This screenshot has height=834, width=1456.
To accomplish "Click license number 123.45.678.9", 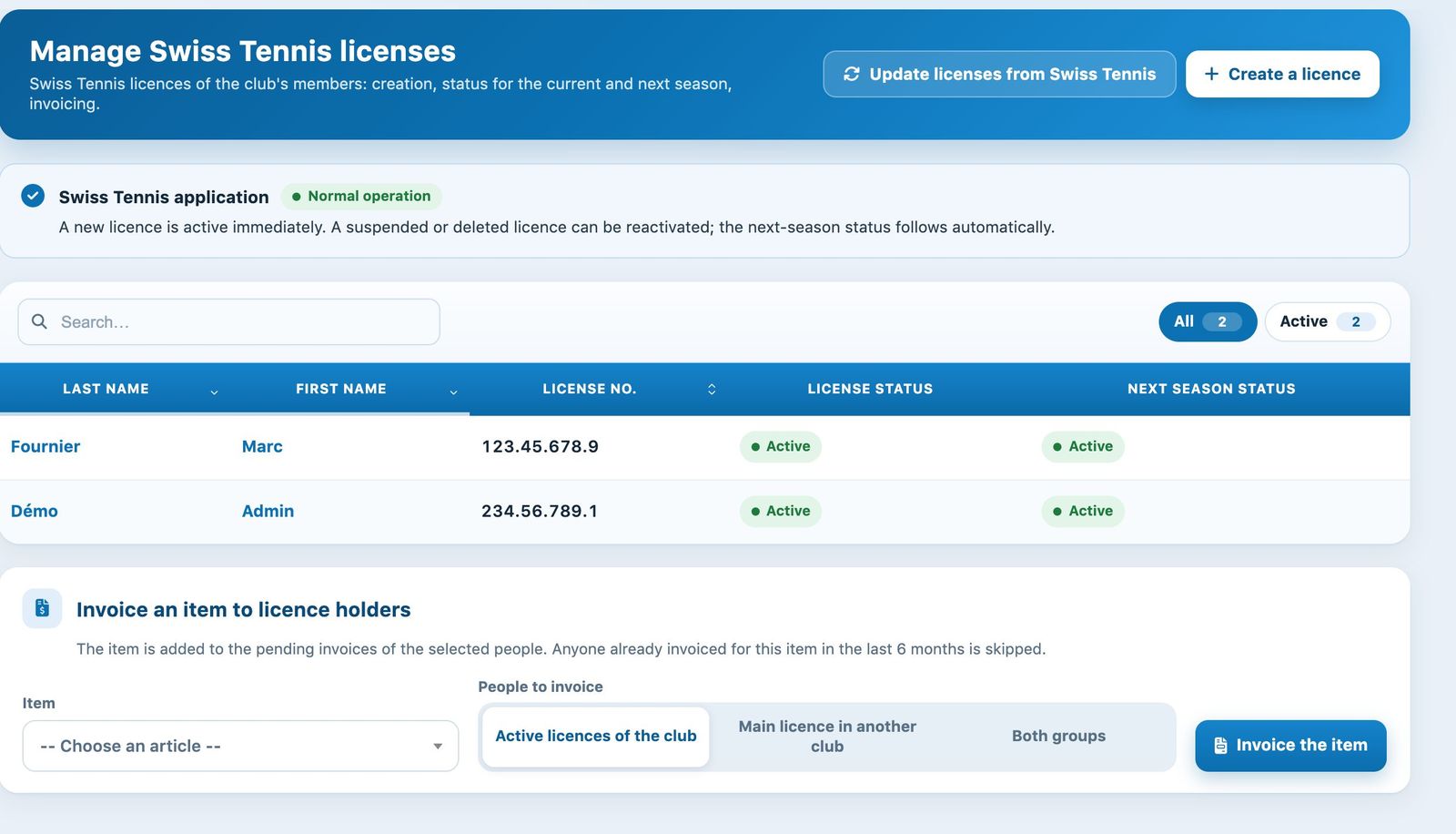I will click(x=540, y=446).
